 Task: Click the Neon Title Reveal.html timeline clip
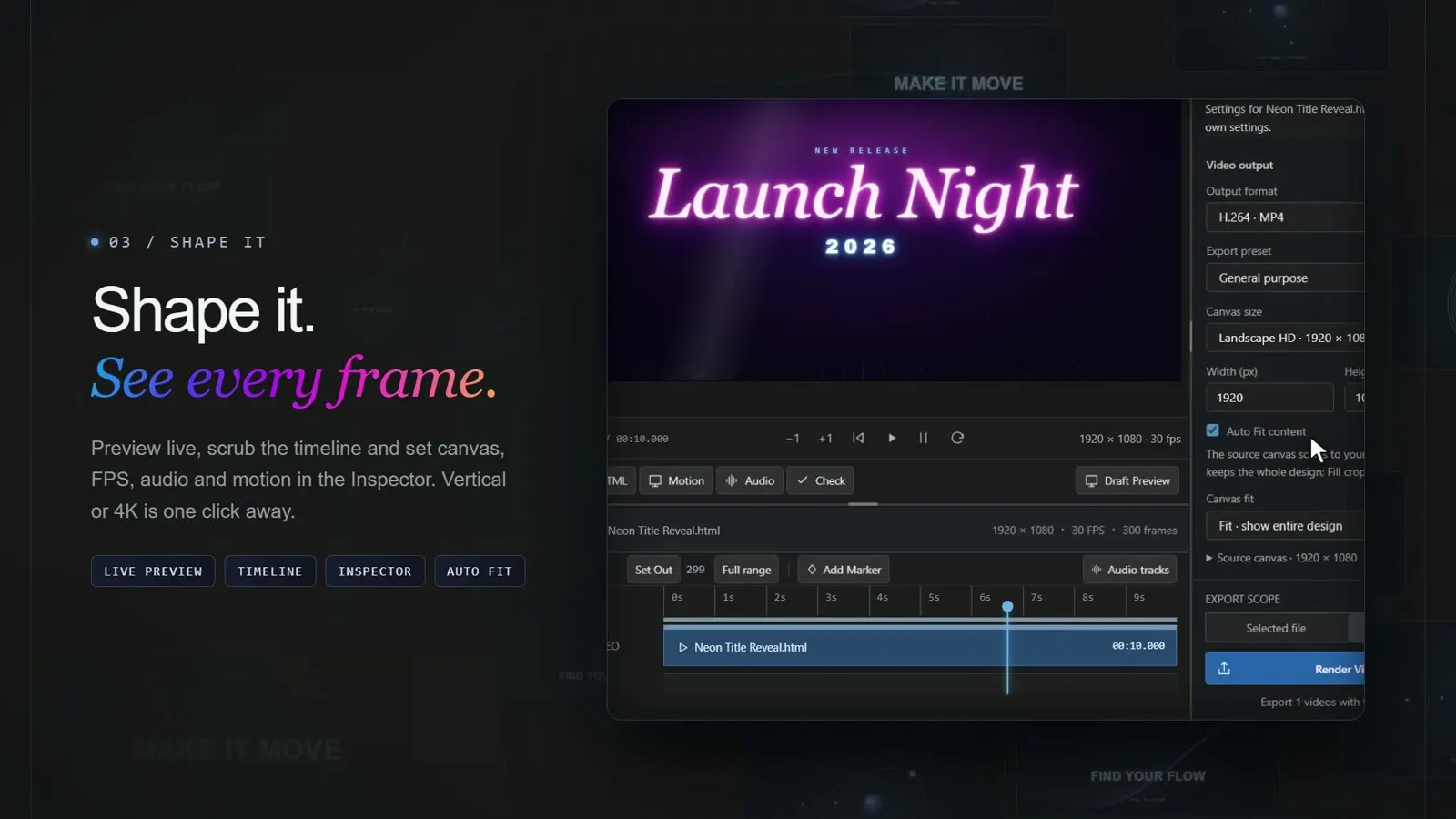tap(920, 647)
